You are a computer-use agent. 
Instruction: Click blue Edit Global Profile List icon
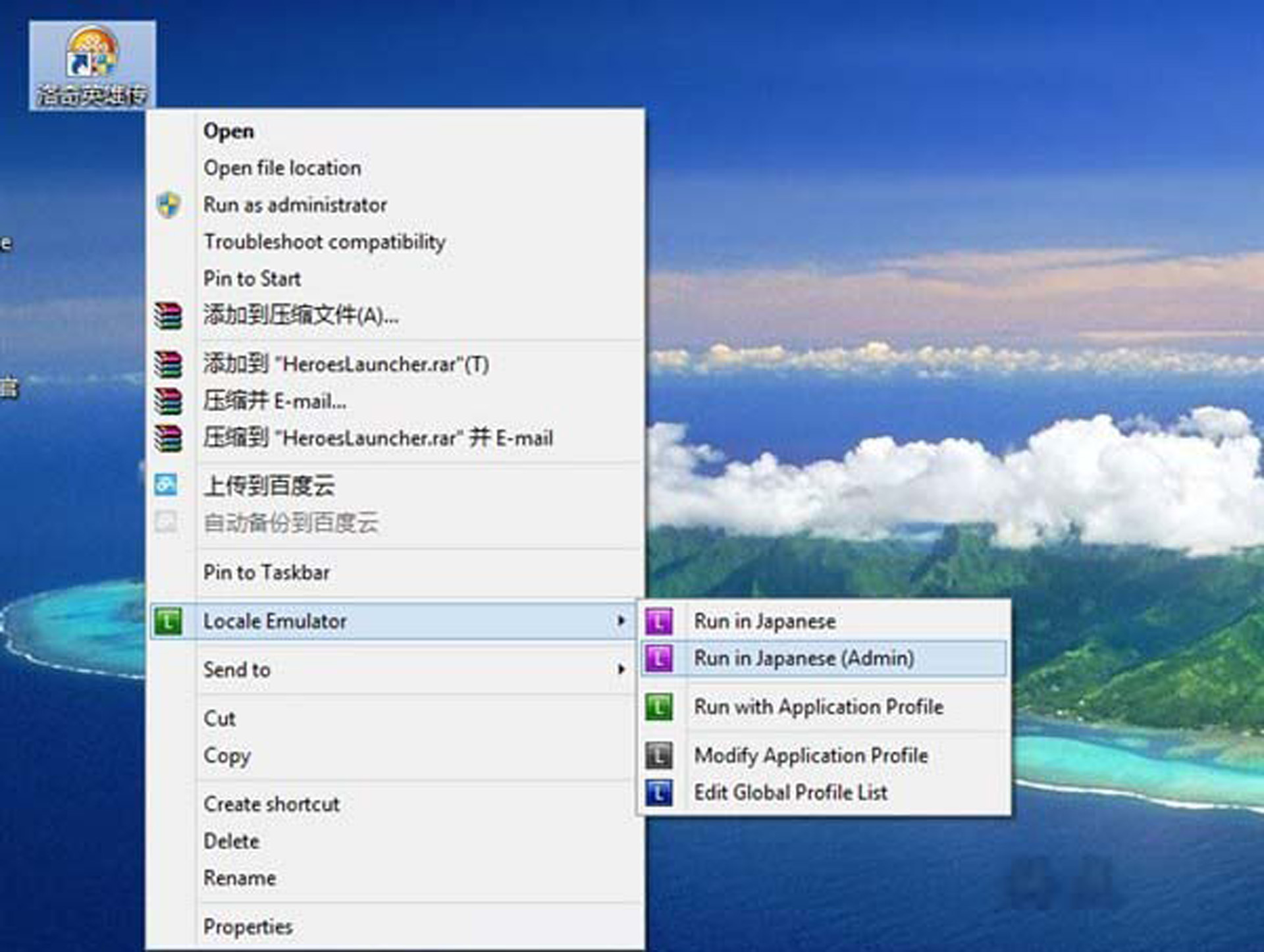[x=659, y=793]
